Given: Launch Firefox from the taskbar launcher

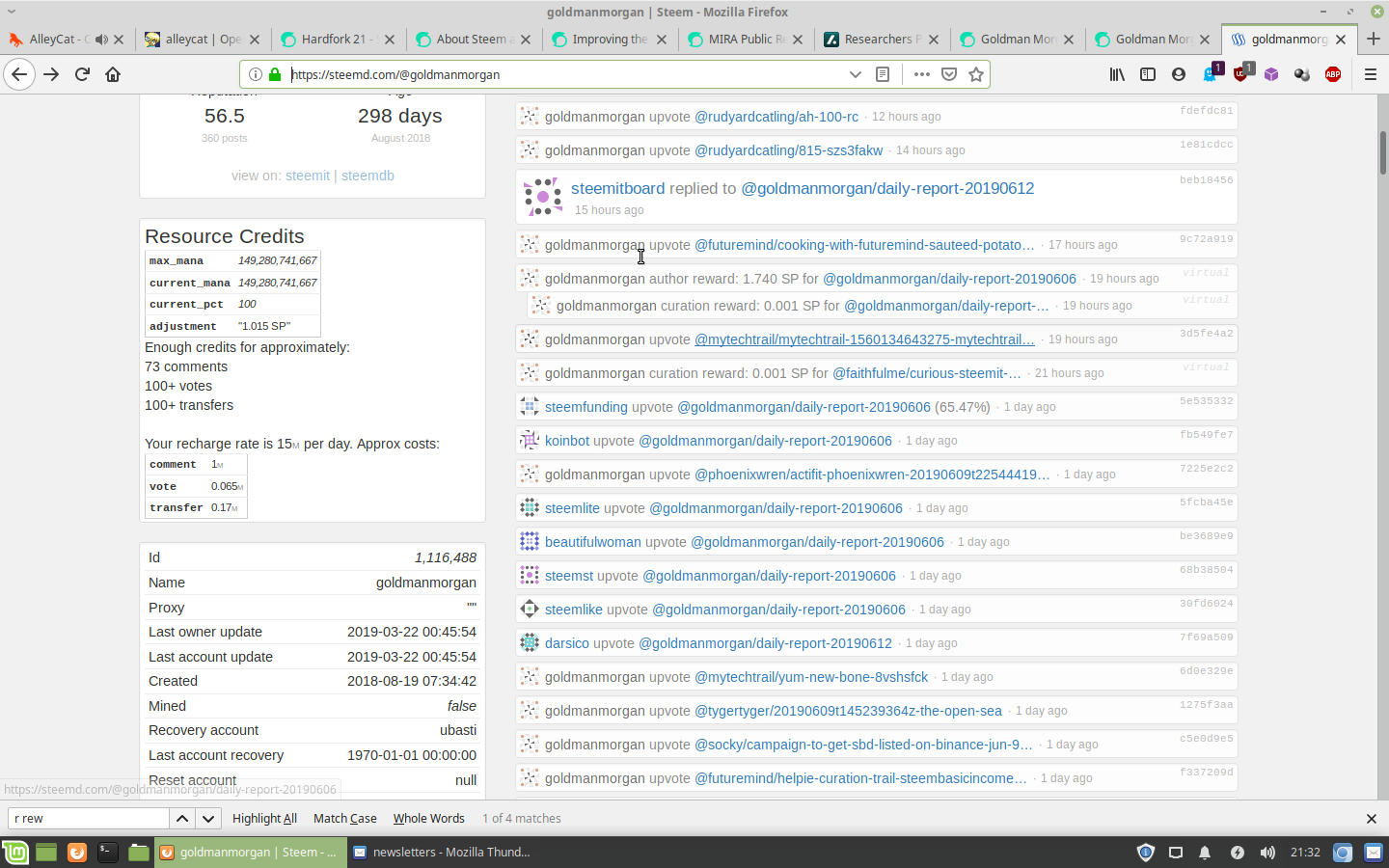Looking at the screenshot, I should pyautogui.click(x=77, y=853).
